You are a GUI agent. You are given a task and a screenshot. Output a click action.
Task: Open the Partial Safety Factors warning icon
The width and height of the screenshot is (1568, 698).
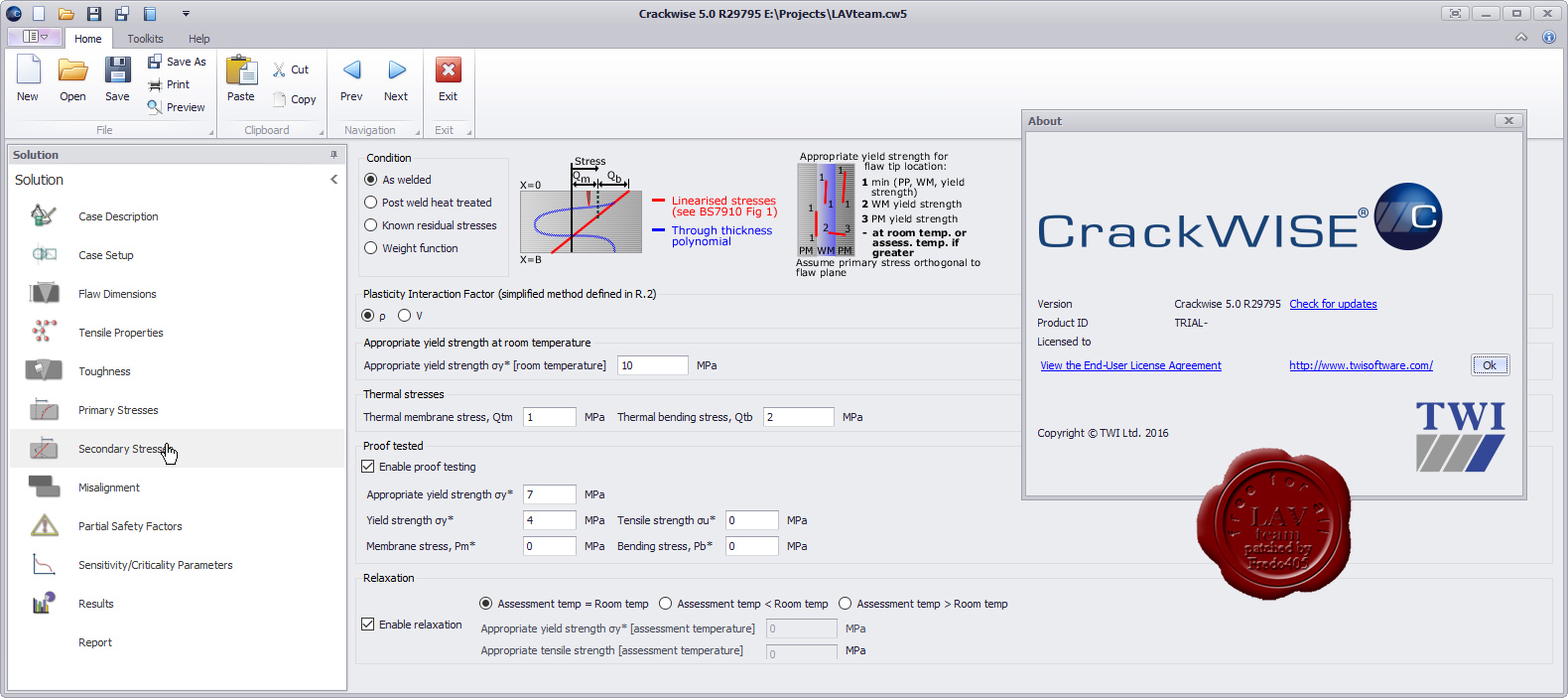coord(43,525)
